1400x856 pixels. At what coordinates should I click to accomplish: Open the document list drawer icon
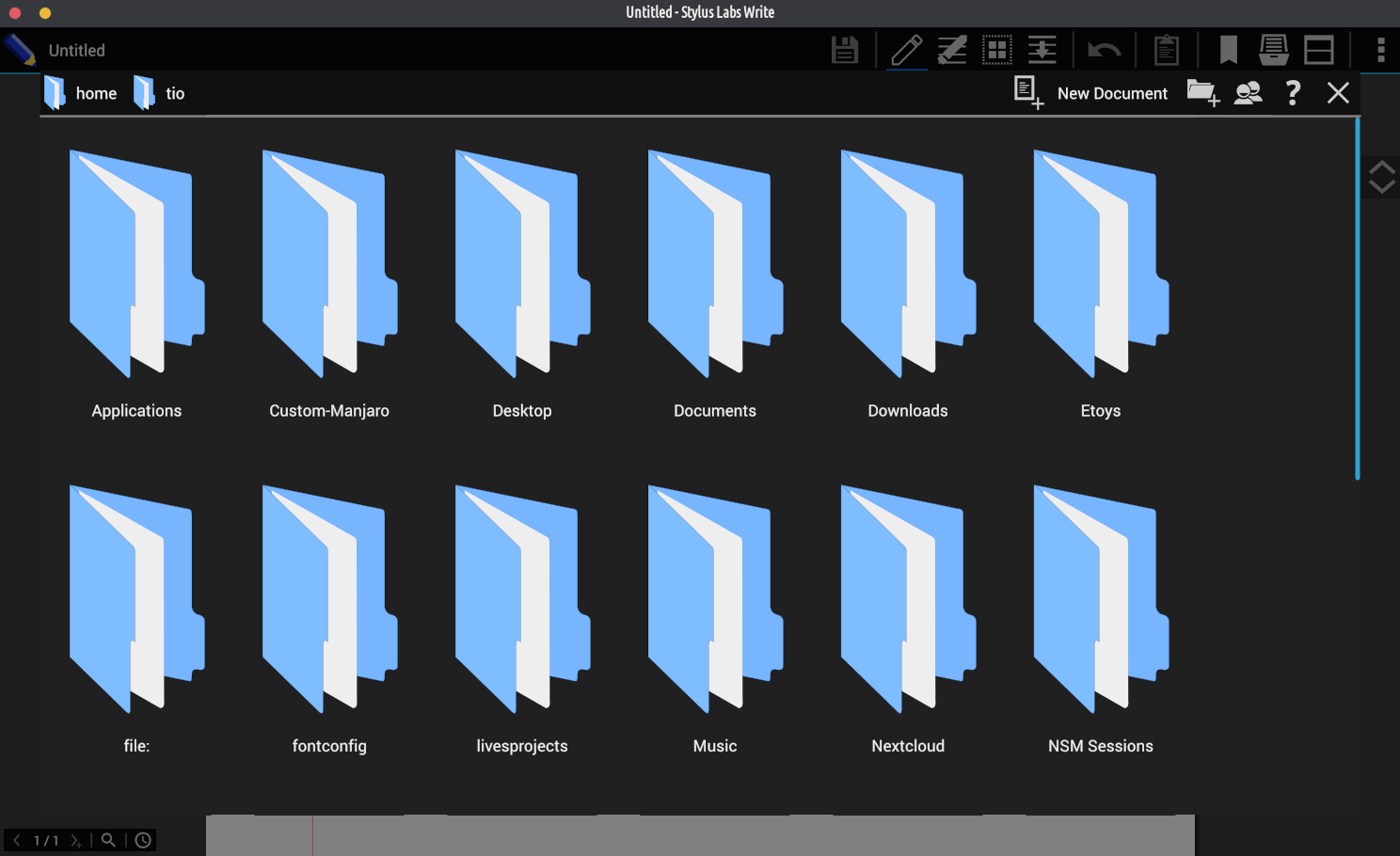1274,50
